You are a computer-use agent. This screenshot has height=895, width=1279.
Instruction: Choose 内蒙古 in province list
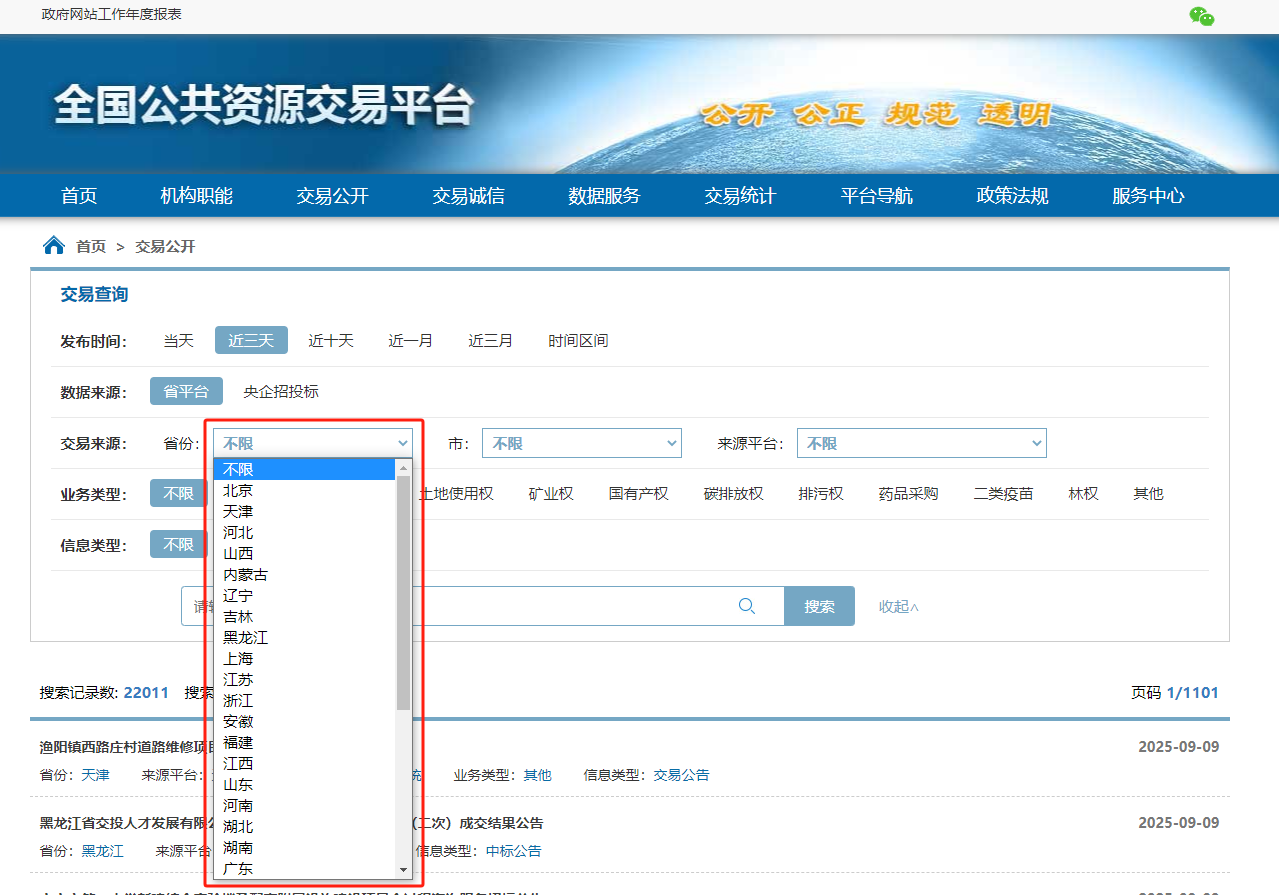305,574
